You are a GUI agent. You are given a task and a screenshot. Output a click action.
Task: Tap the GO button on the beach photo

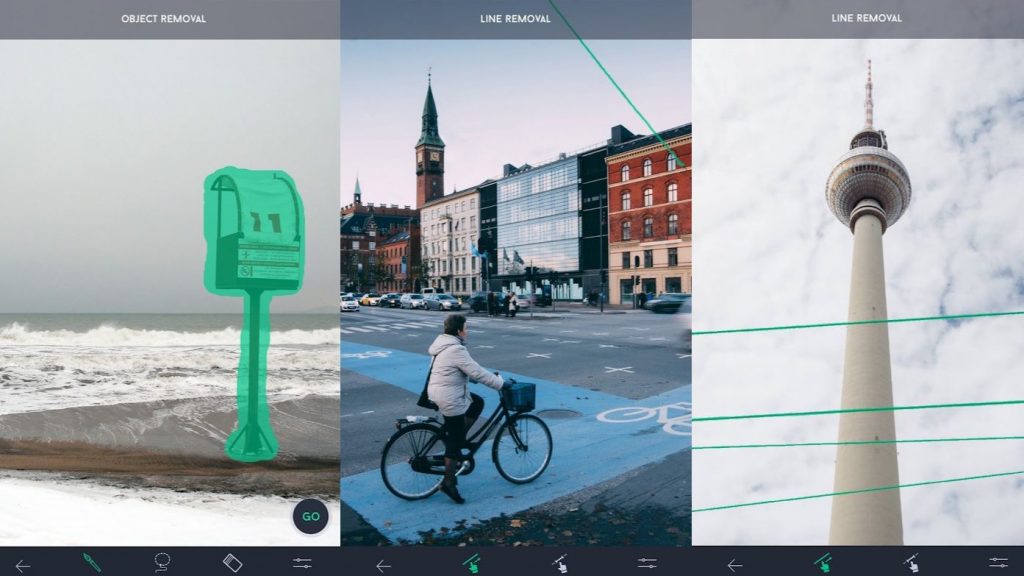(311, 516)
